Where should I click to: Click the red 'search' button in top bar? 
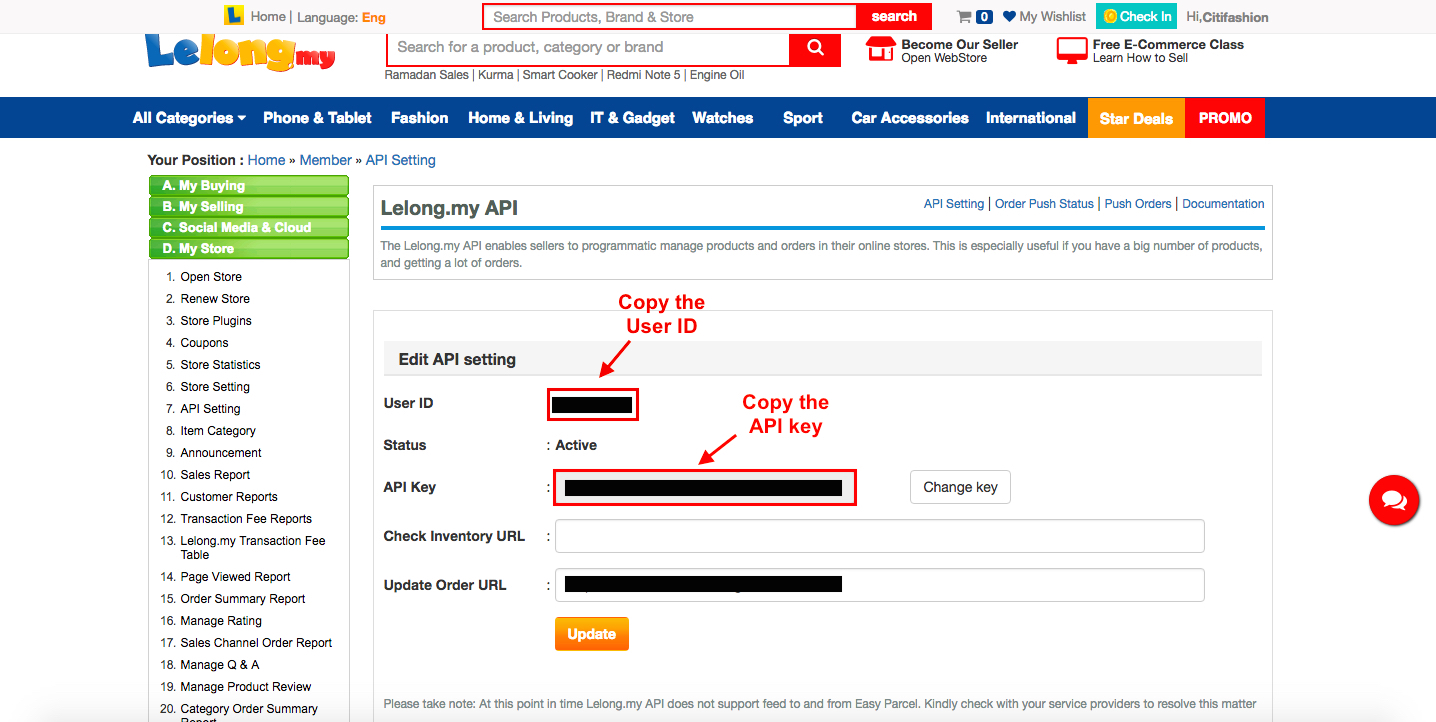click(x=894, y=16)
